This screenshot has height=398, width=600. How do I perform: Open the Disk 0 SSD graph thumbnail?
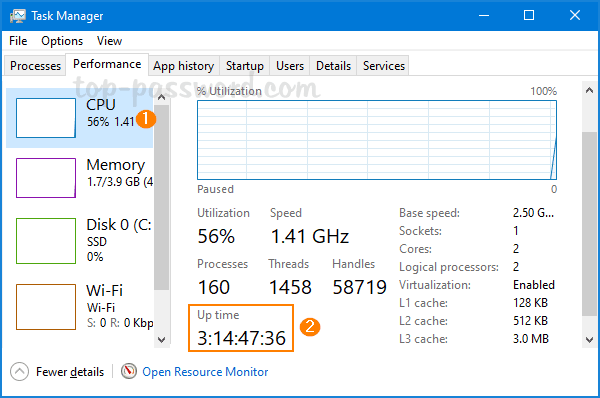point(46,241)
